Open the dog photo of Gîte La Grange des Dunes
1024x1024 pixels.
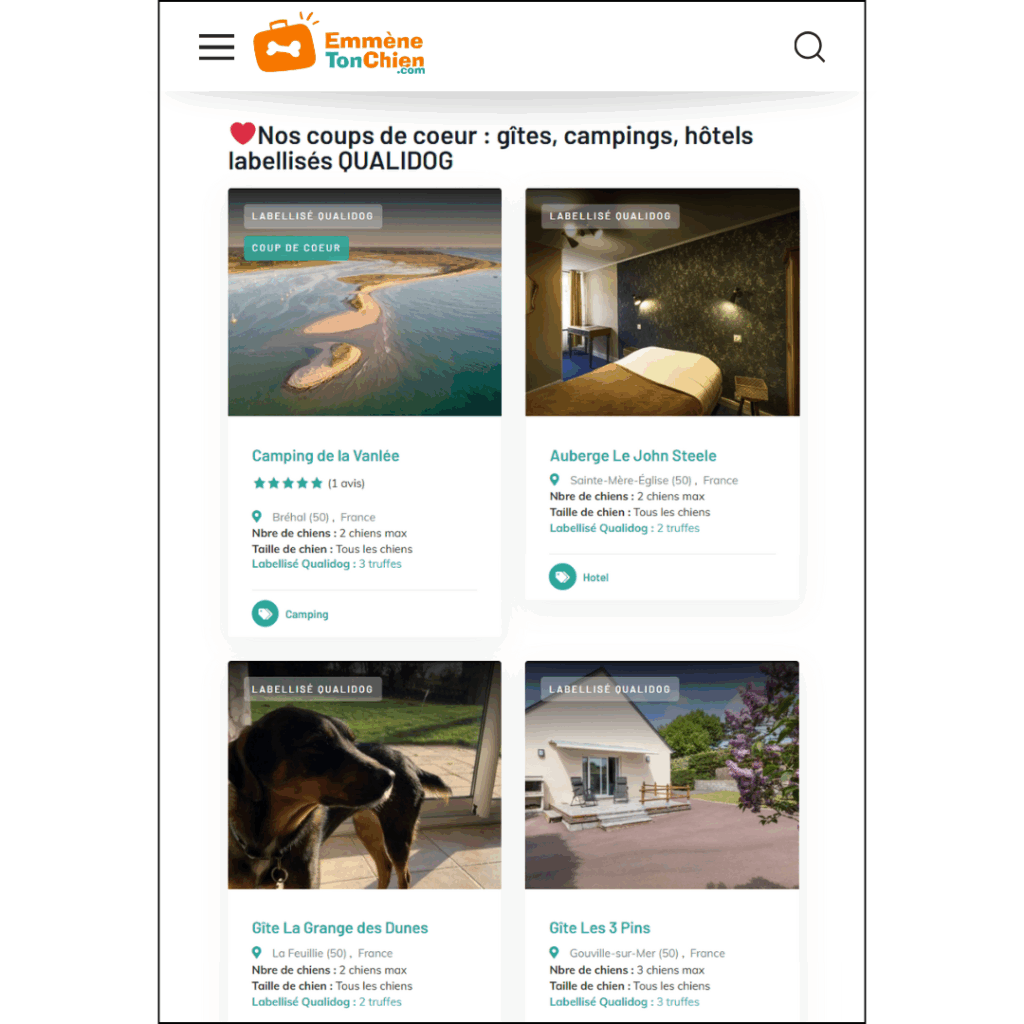(x=364, y=775)
